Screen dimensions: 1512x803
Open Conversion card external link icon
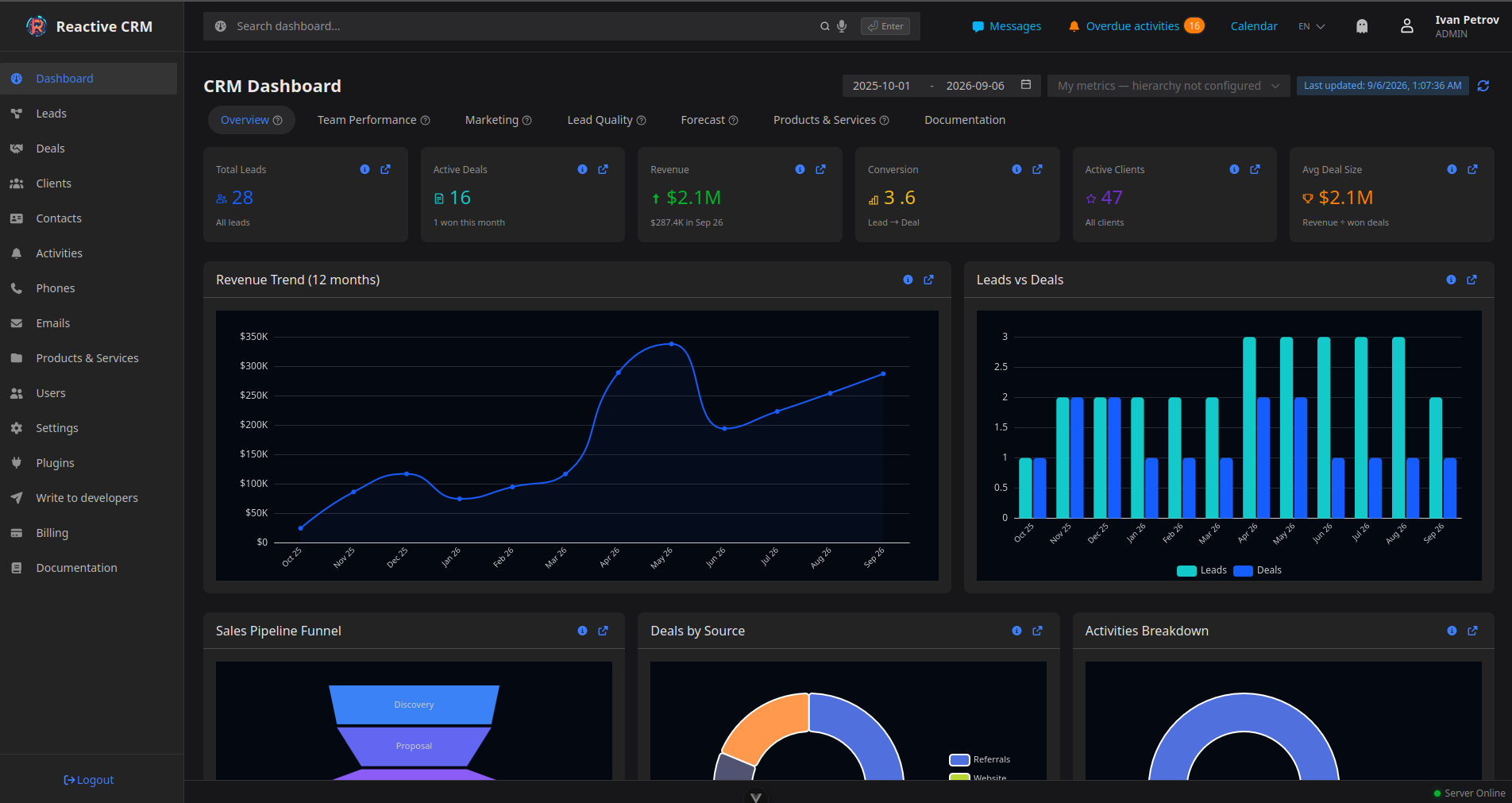pos(1037,169)
